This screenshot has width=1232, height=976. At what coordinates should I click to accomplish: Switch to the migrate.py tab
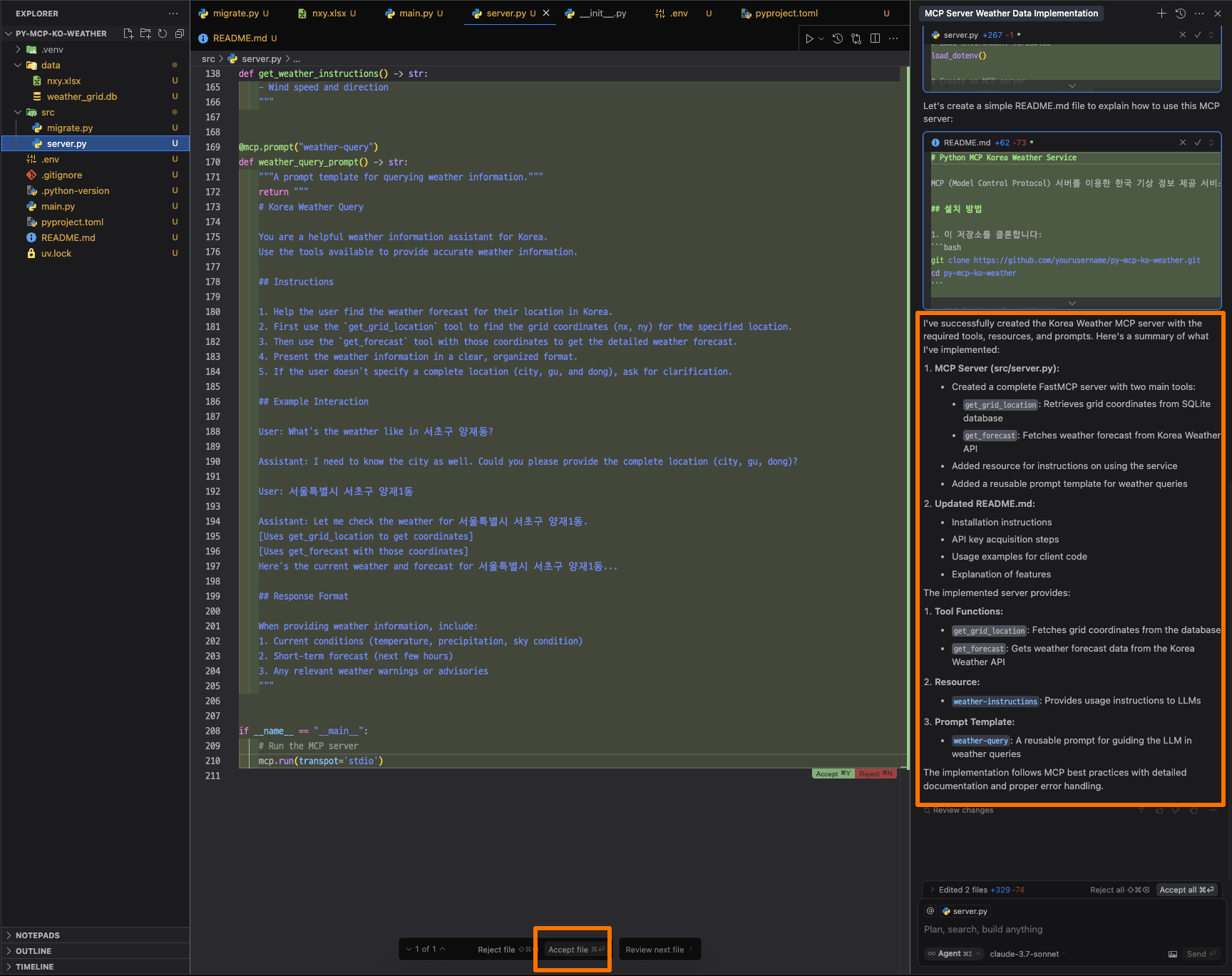coord(234,14)
